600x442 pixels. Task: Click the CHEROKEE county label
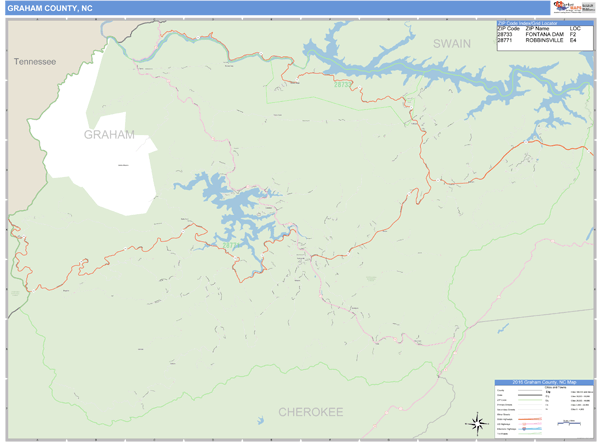tap(310, 412)
